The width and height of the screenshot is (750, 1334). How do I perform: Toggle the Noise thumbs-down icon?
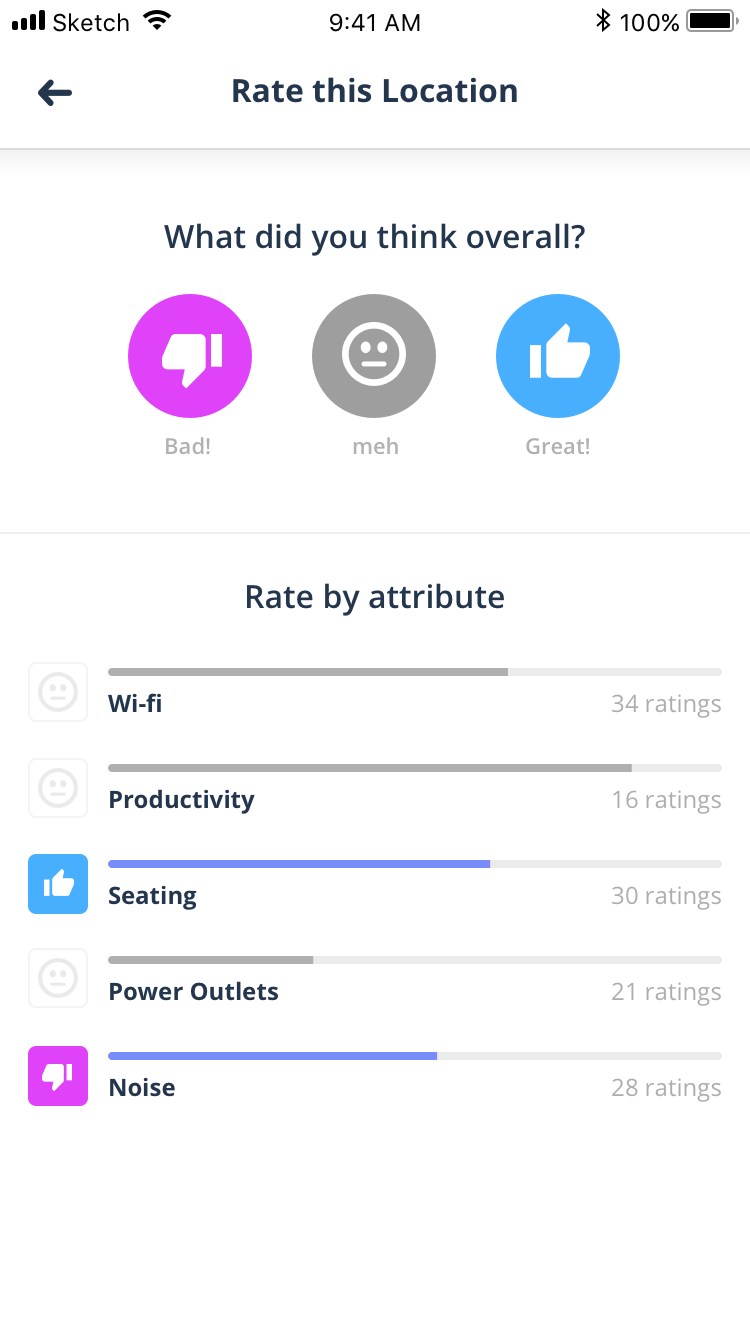(x=58, y=1076)
